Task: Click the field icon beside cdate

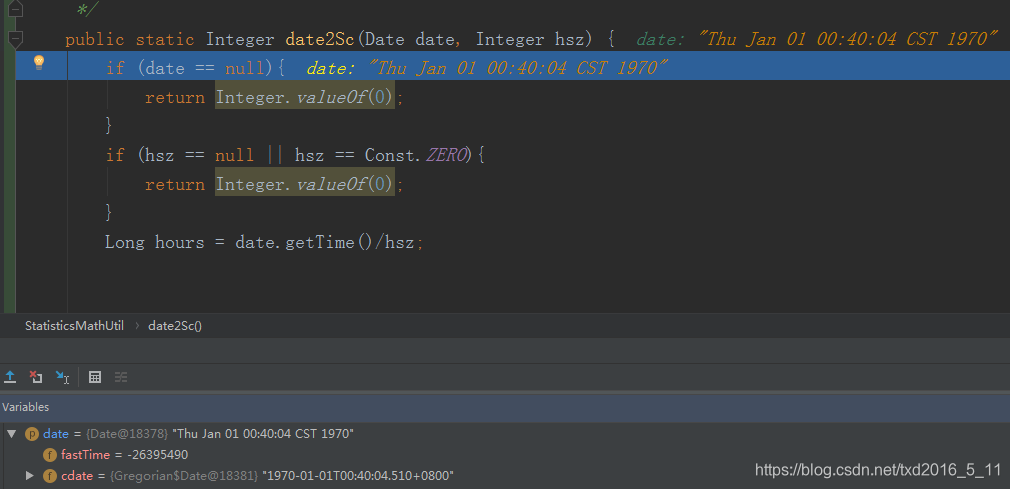Action: 50,475
